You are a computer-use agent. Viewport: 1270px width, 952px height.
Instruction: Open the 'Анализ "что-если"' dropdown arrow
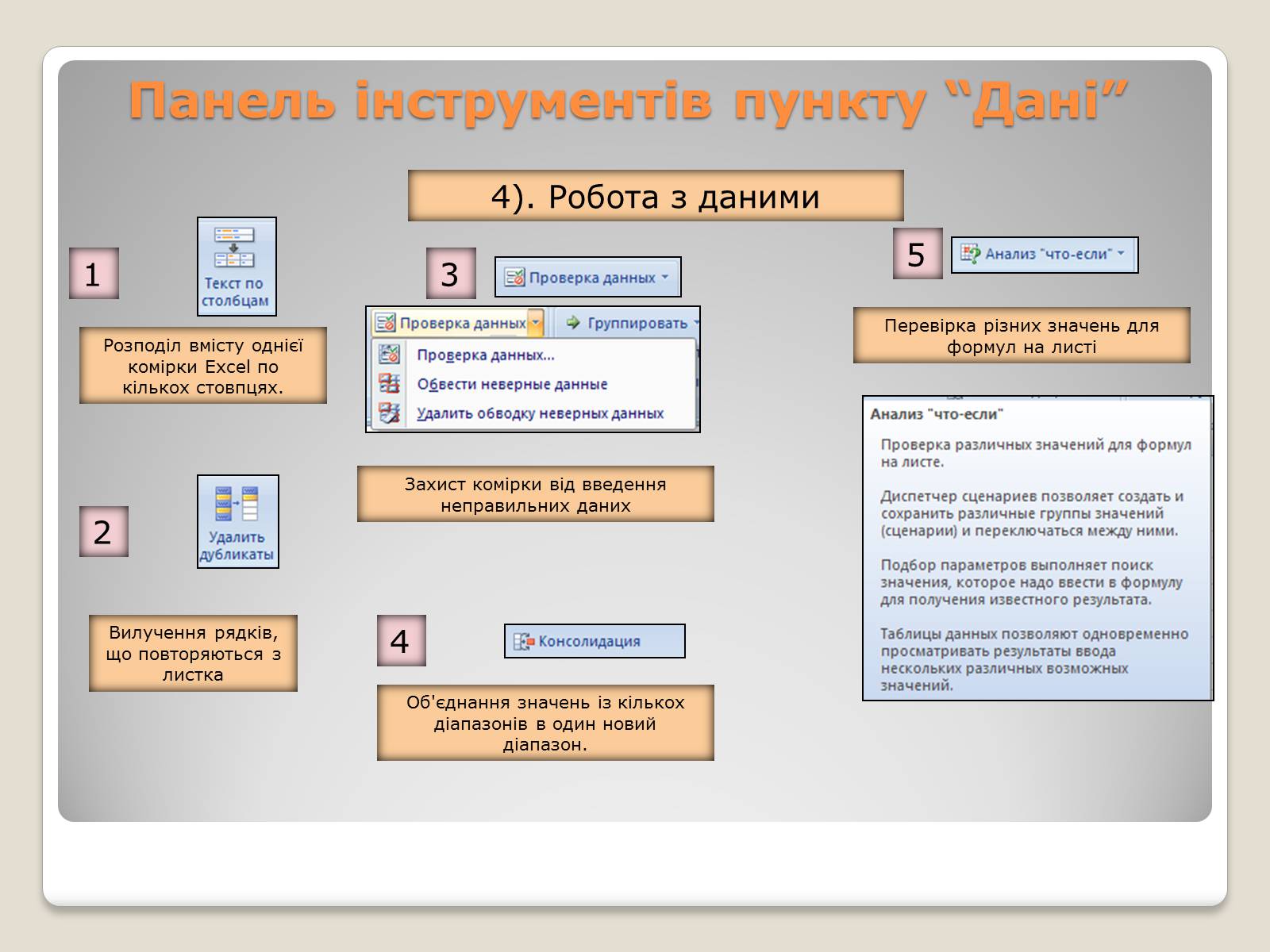[1121, 254]
